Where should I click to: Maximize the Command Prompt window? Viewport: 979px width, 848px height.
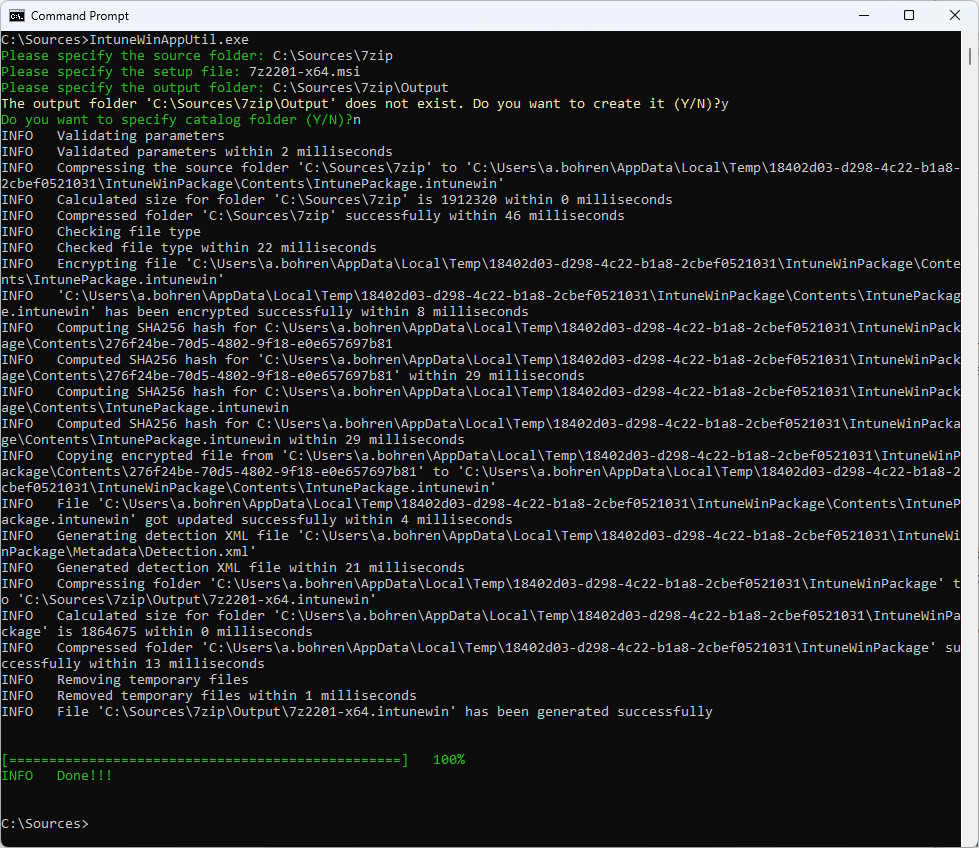909,16
